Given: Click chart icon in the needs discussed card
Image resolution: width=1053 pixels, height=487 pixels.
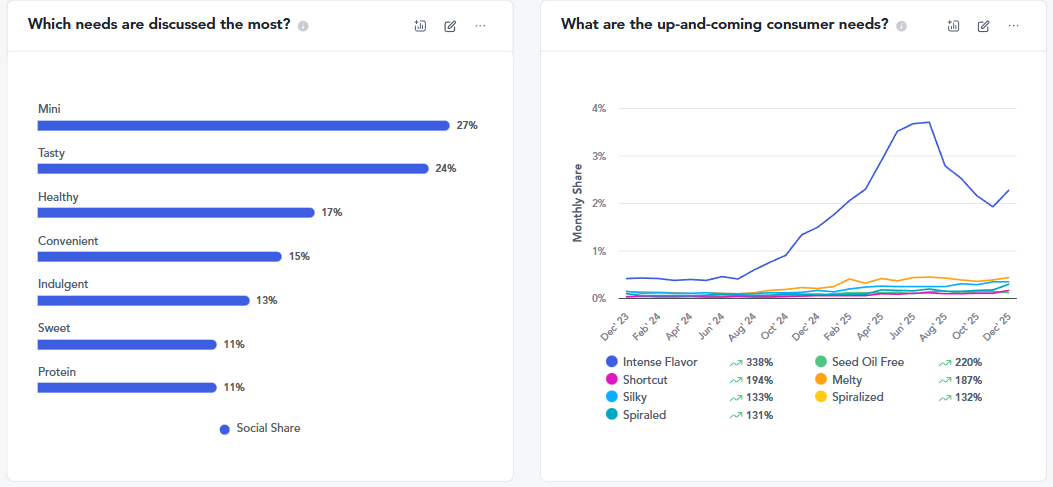Looking at the screenshot, I should [x=420, y=26].
